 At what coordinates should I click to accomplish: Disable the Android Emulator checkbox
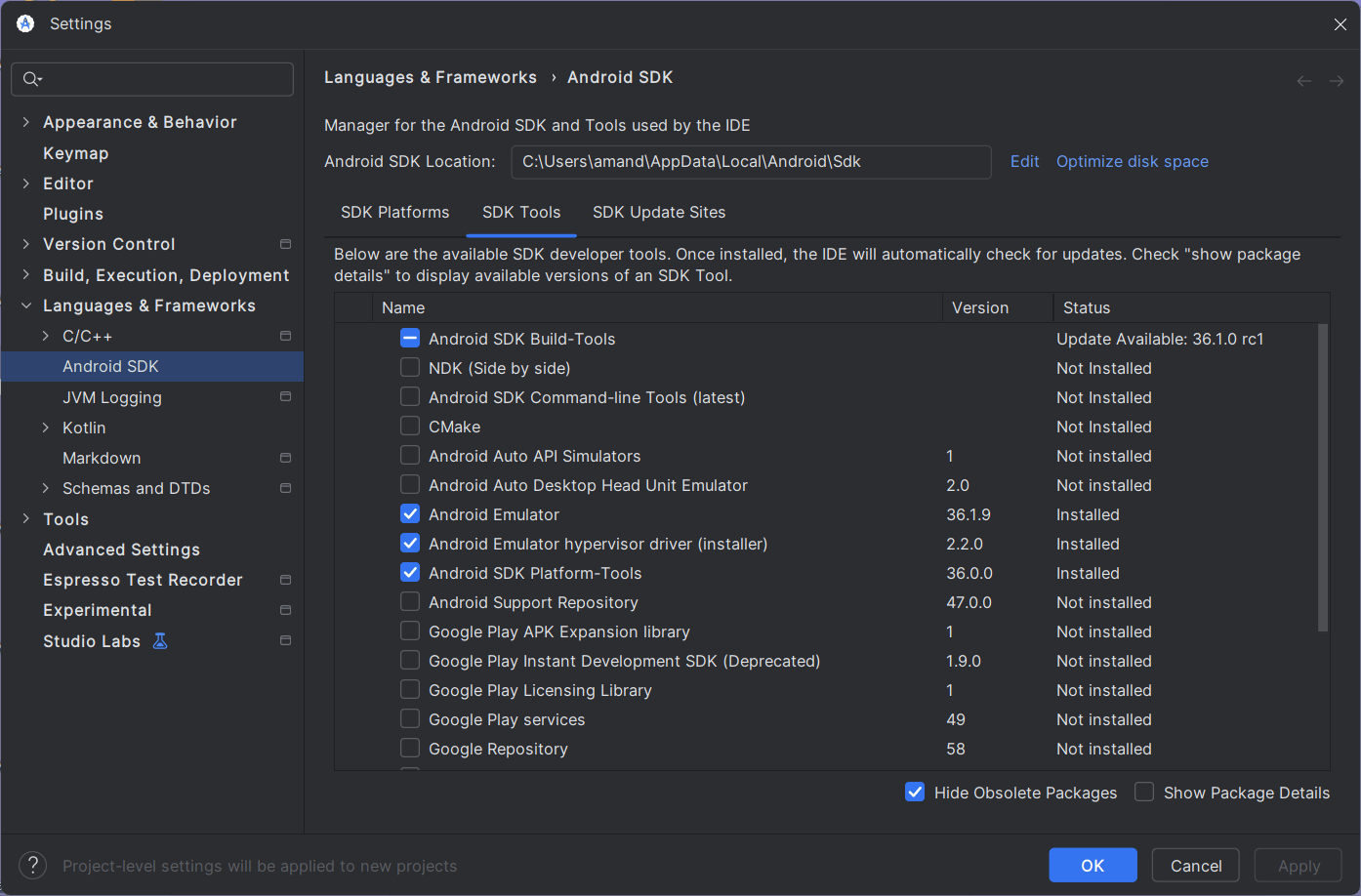(x=409, y=513)
